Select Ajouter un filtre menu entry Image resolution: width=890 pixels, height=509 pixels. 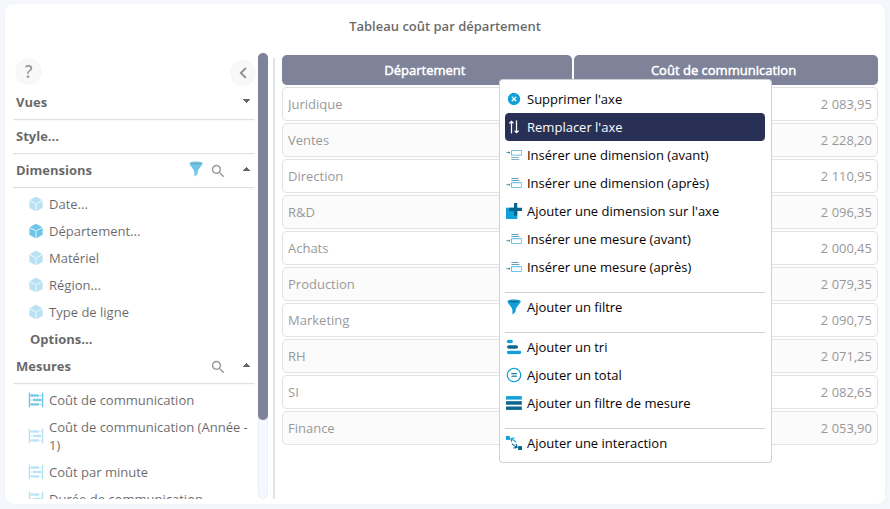pos(574,307)
